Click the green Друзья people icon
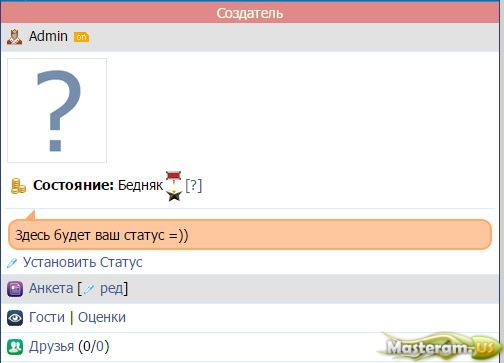This screenshot has width=504, height=363. tap(15, 347)
